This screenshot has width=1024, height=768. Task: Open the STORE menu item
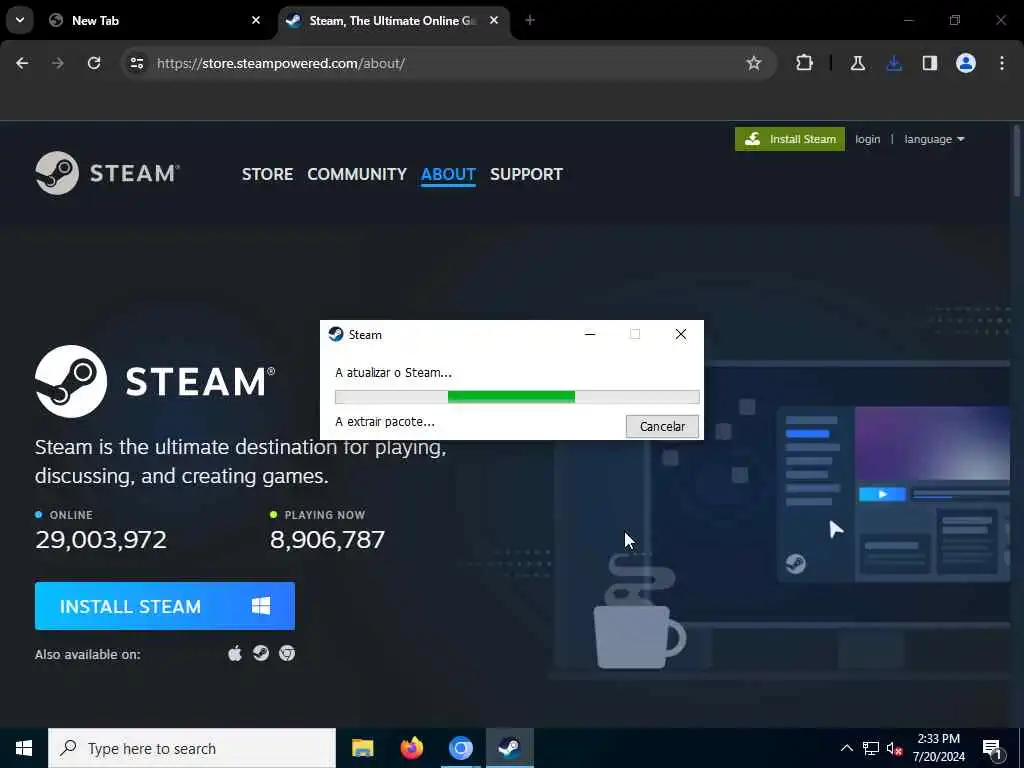(267, 174)
